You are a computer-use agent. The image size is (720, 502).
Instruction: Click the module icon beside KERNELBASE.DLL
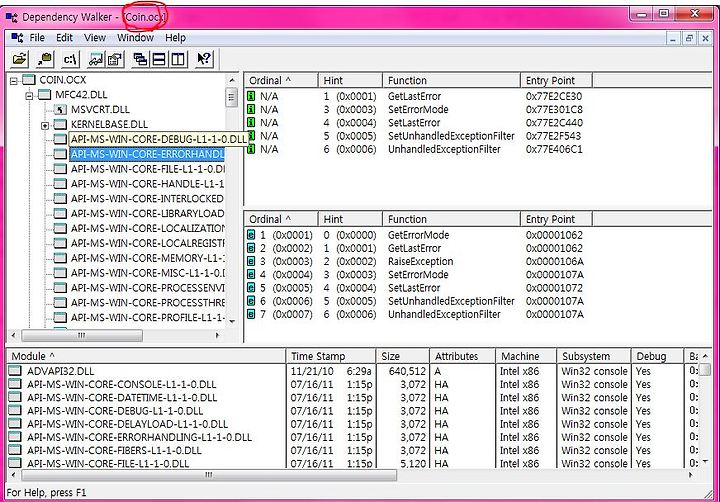coord(60,124)
